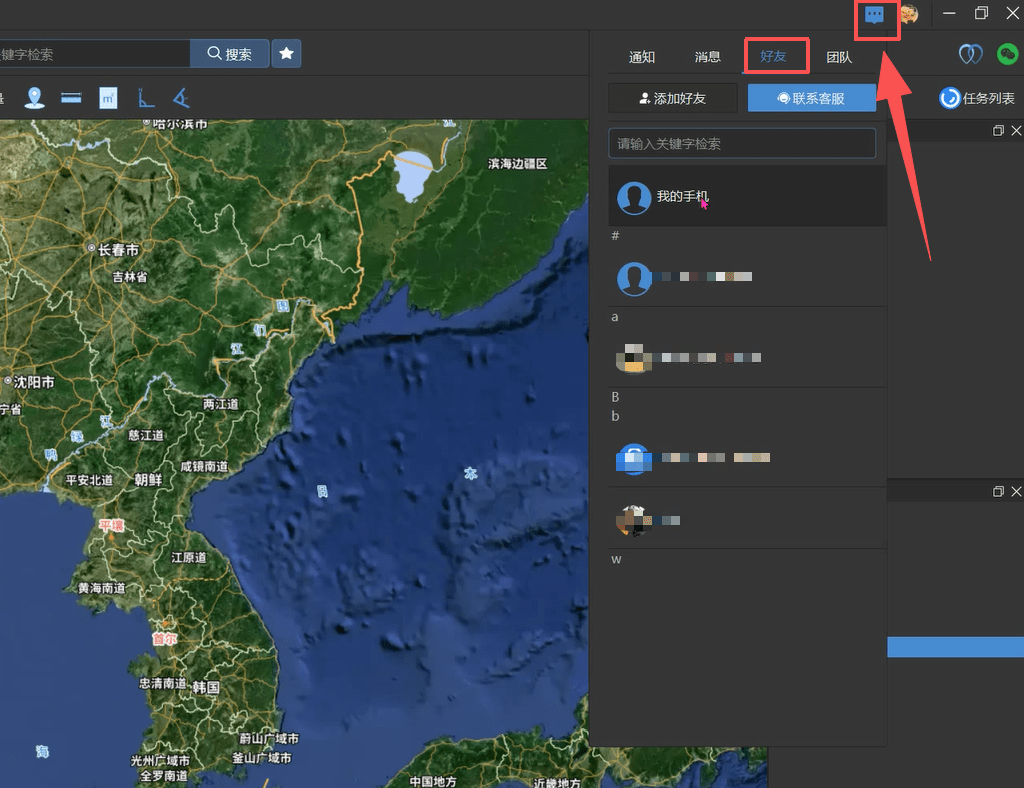Click 釜山广域市 label on the map
1024x788 pixels.
[261, 758]
